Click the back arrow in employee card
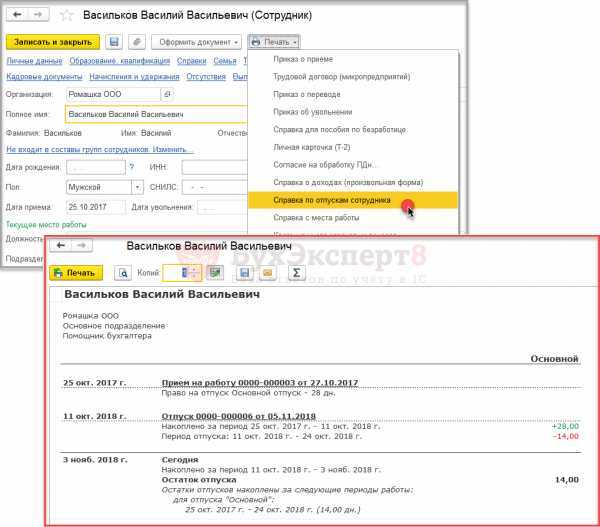 click(17, 15)
